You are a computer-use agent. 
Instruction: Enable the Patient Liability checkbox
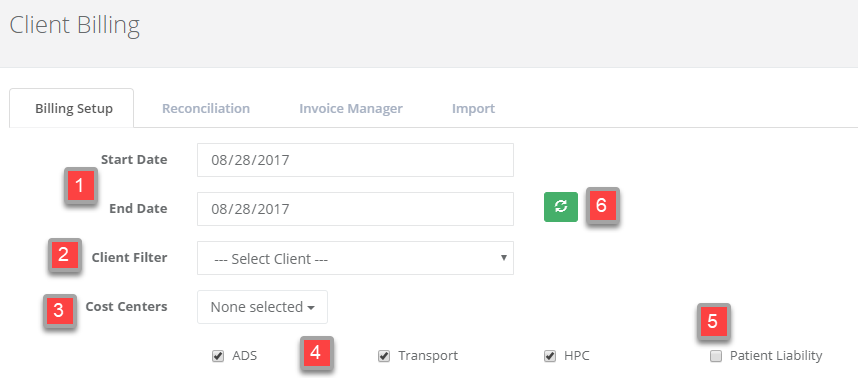point(715,357)
